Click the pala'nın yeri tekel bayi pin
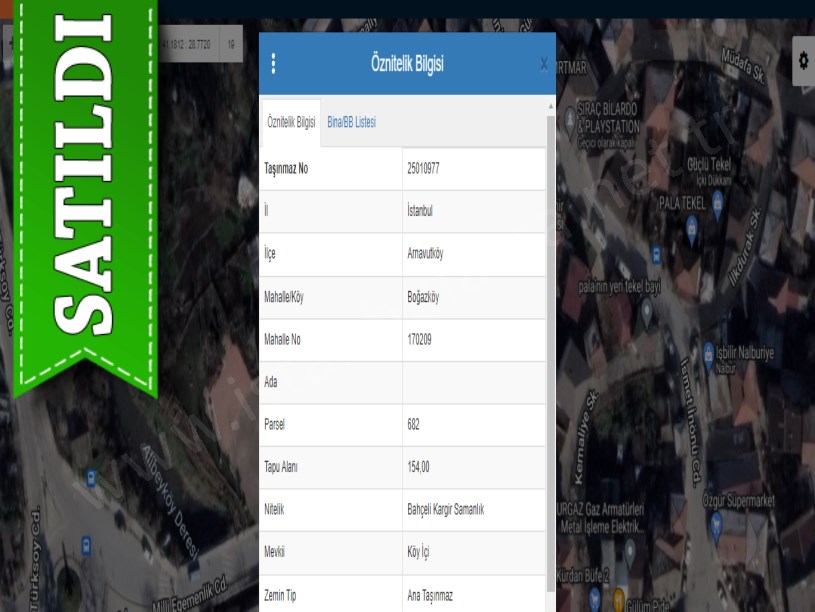The height and width of the screenshot is (612, 815). pyautogui.click(x=647, y=310)
